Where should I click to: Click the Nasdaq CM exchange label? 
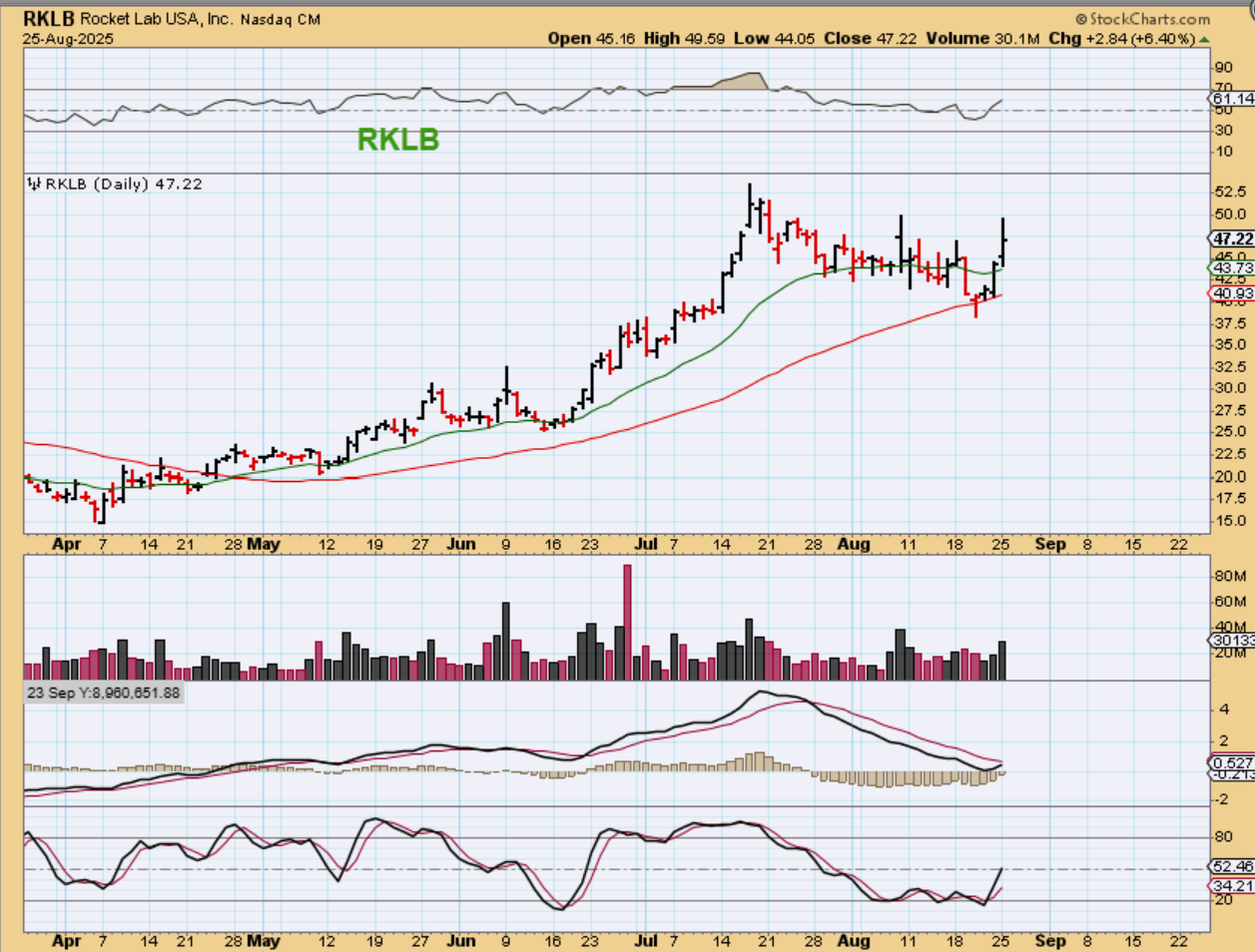[x=281, y=19]
